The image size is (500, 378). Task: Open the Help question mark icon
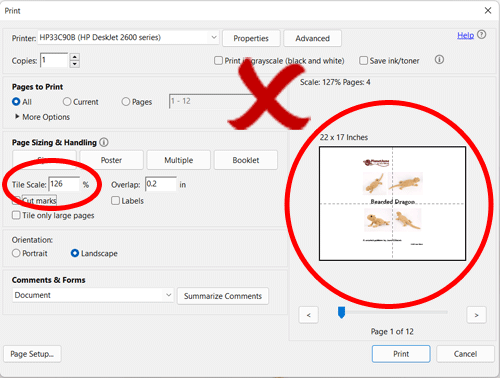(481, 34)
